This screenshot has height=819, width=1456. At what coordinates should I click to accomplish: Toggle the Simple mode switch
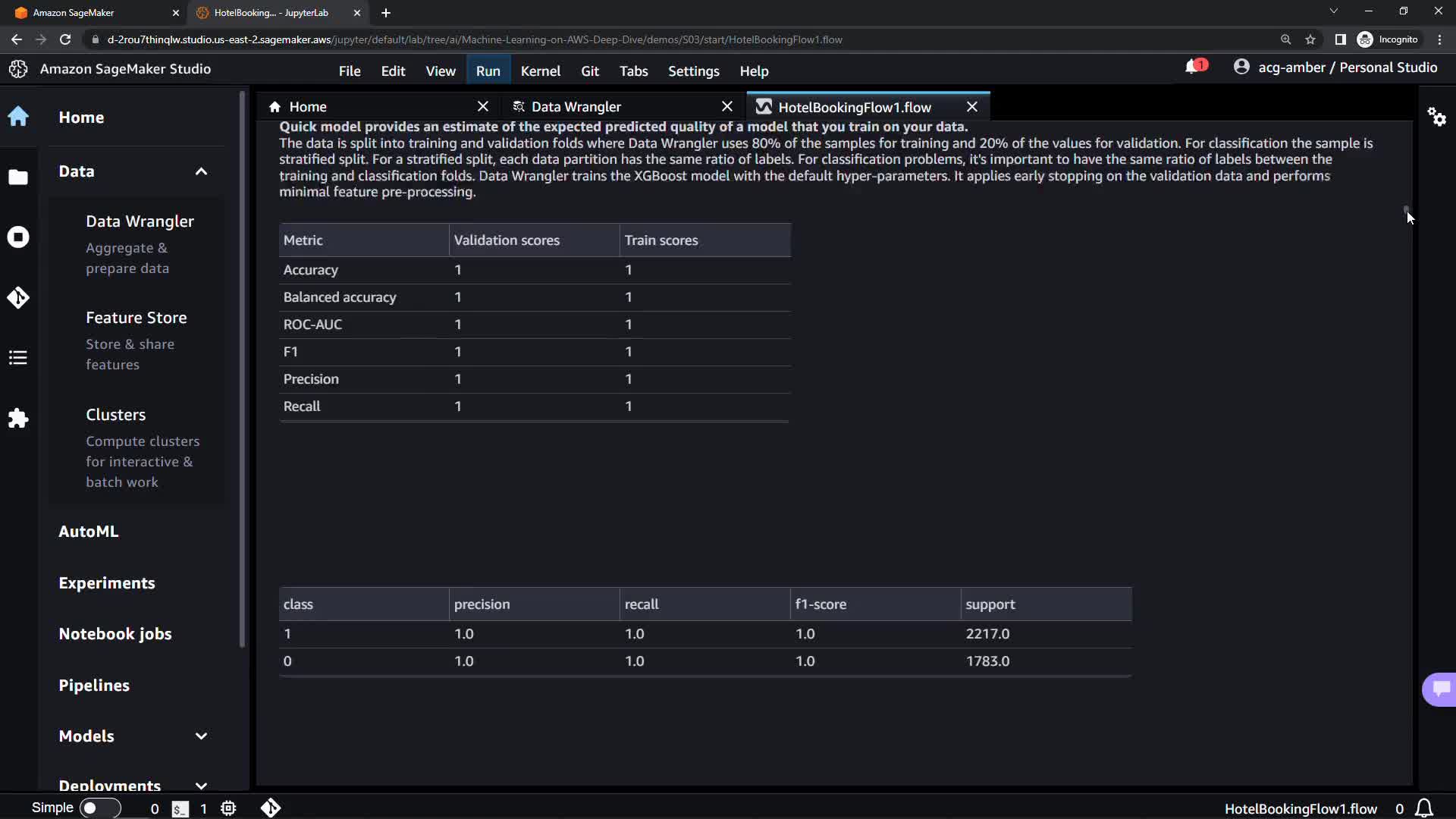coord(99,808)
